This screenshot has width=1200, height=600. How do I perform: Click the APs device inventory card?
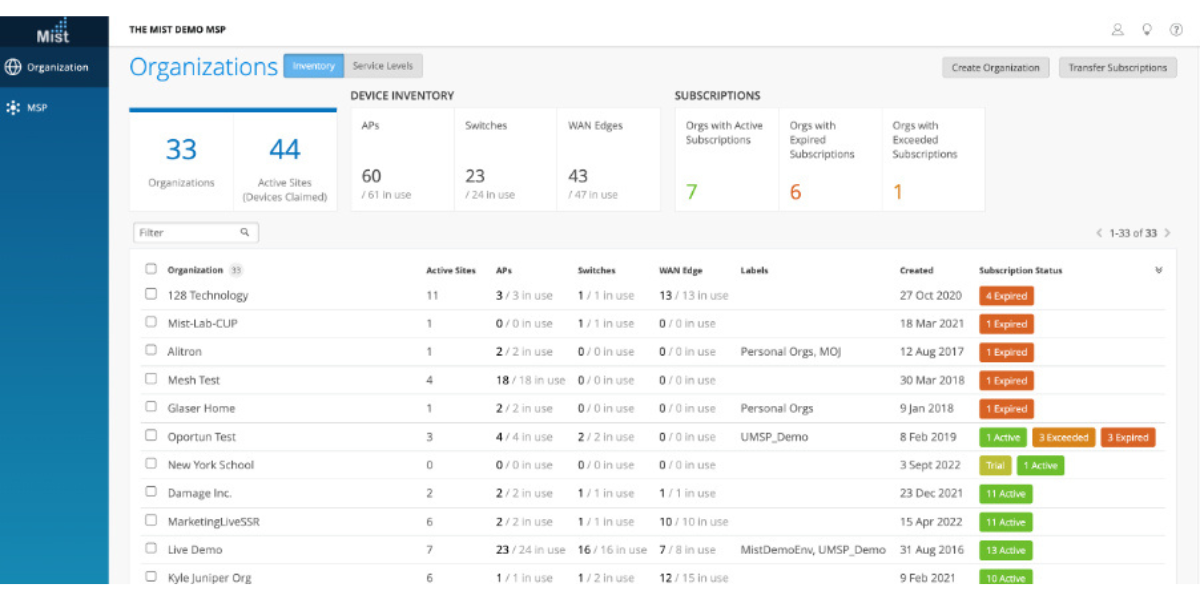[402, 160]
